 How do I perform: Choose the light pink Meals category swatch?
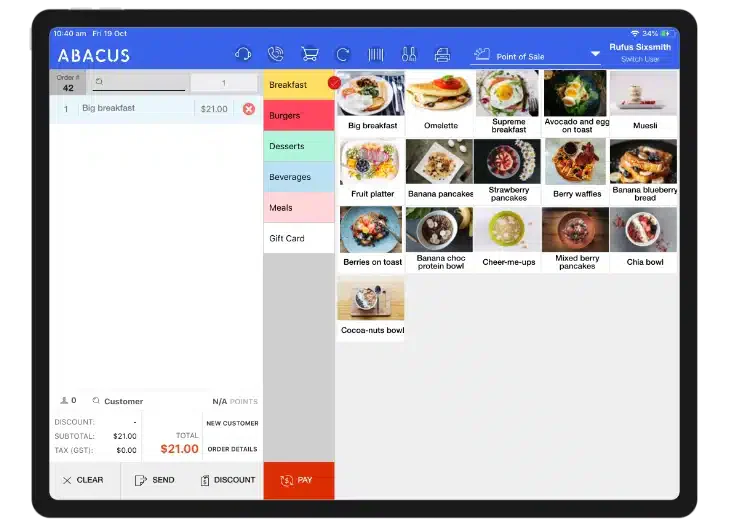tap(299, 208)
